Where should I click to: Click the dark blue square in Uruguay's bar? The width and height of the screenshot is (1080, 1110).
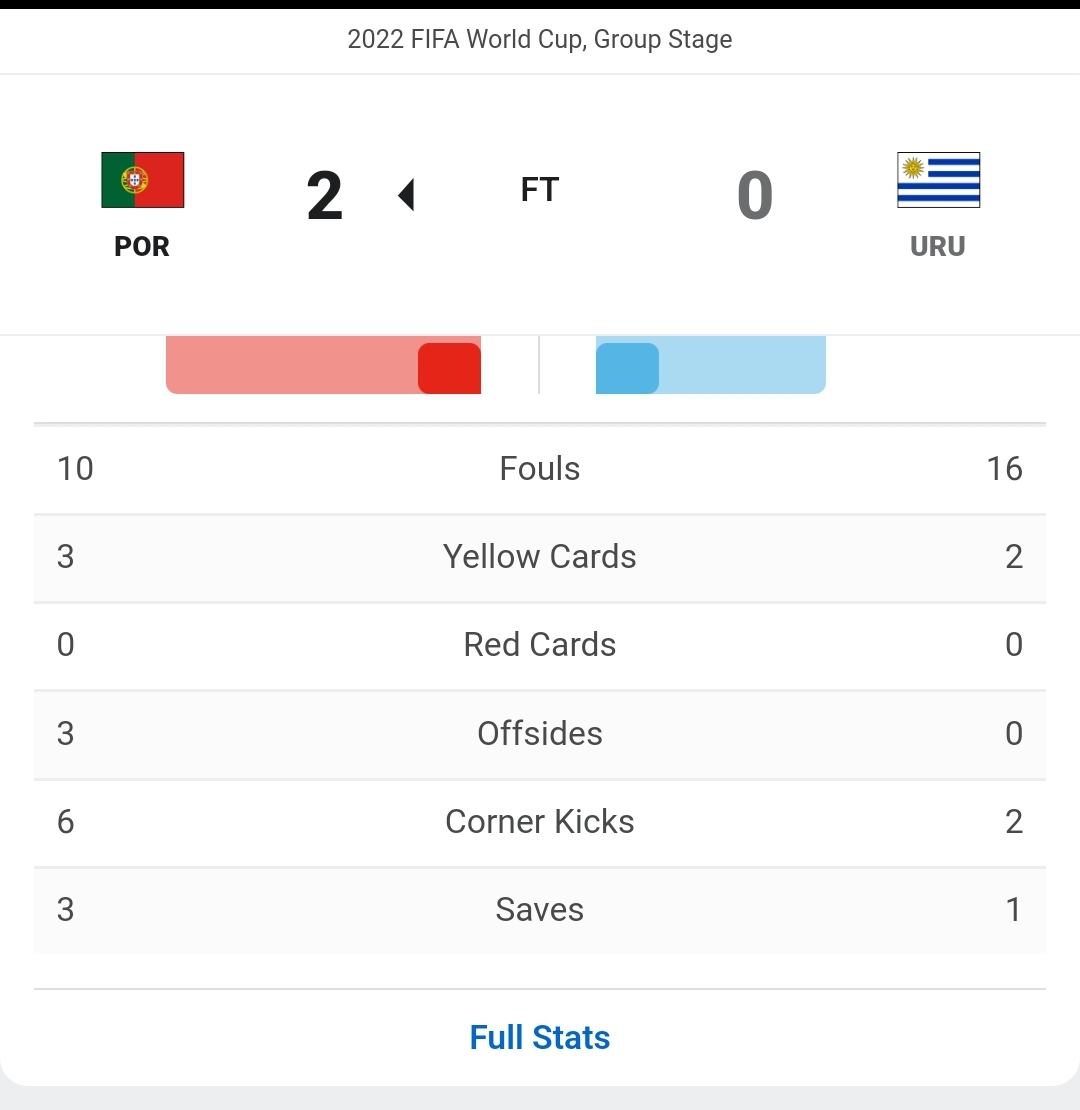[x=627, y=368]
